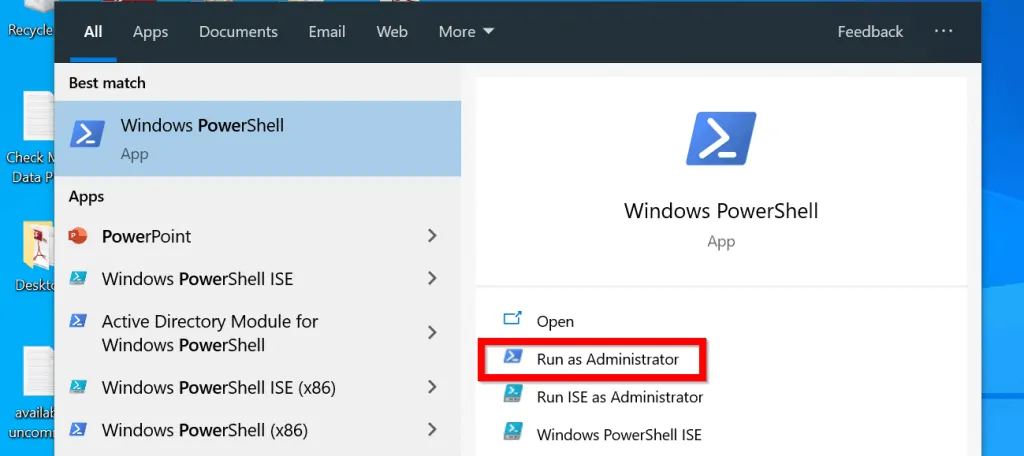
Task: Select Active Directory Module for Windows PowerShell
Action: (210, 333)
